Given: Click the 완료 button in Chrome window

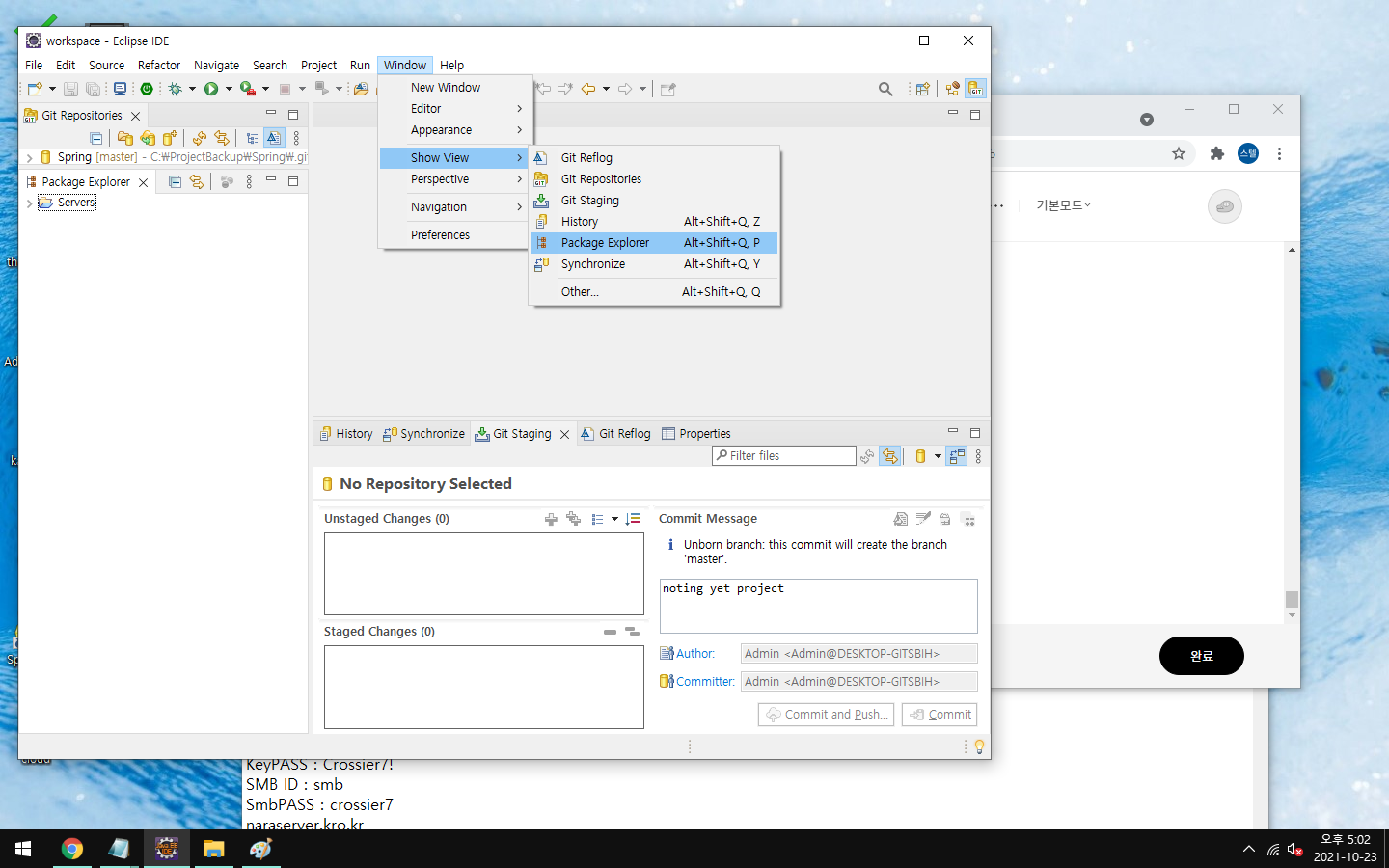Looking at the screenshot, I should (1201, 656).
